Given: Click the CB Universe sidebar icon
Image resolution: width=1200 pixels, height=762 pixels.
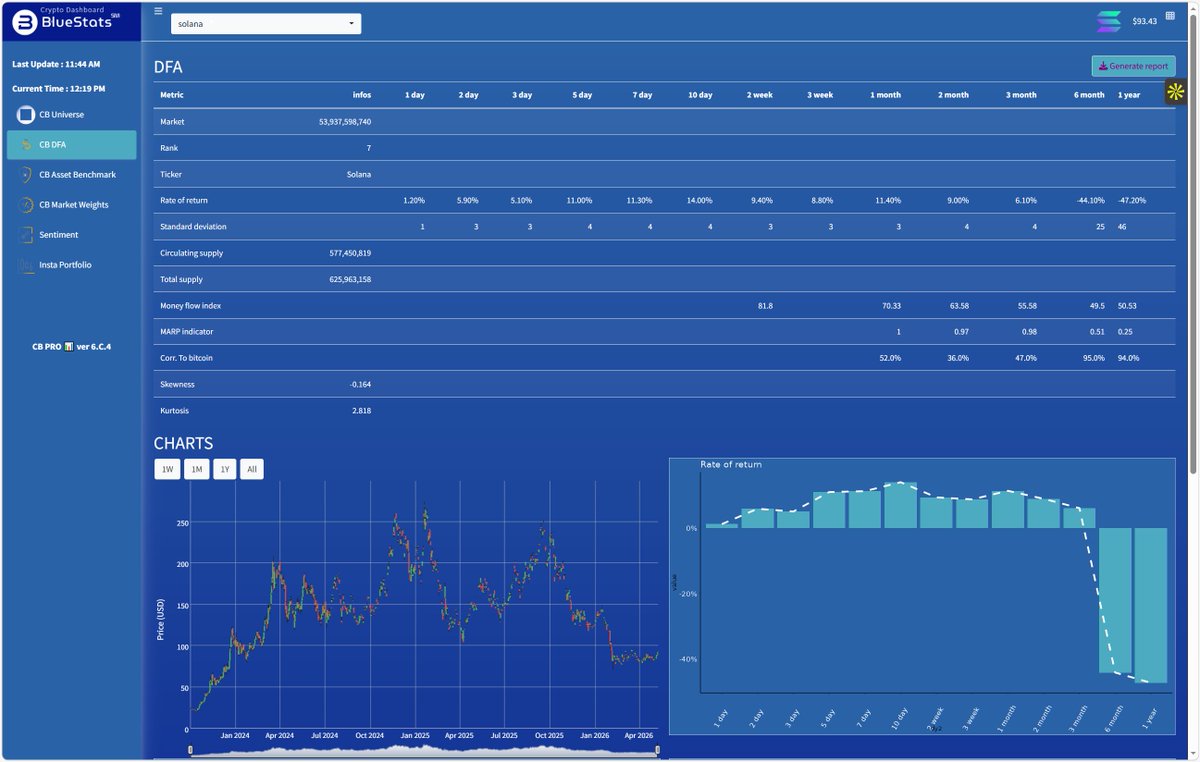Looking at the screenshot, I should point(25,115).
